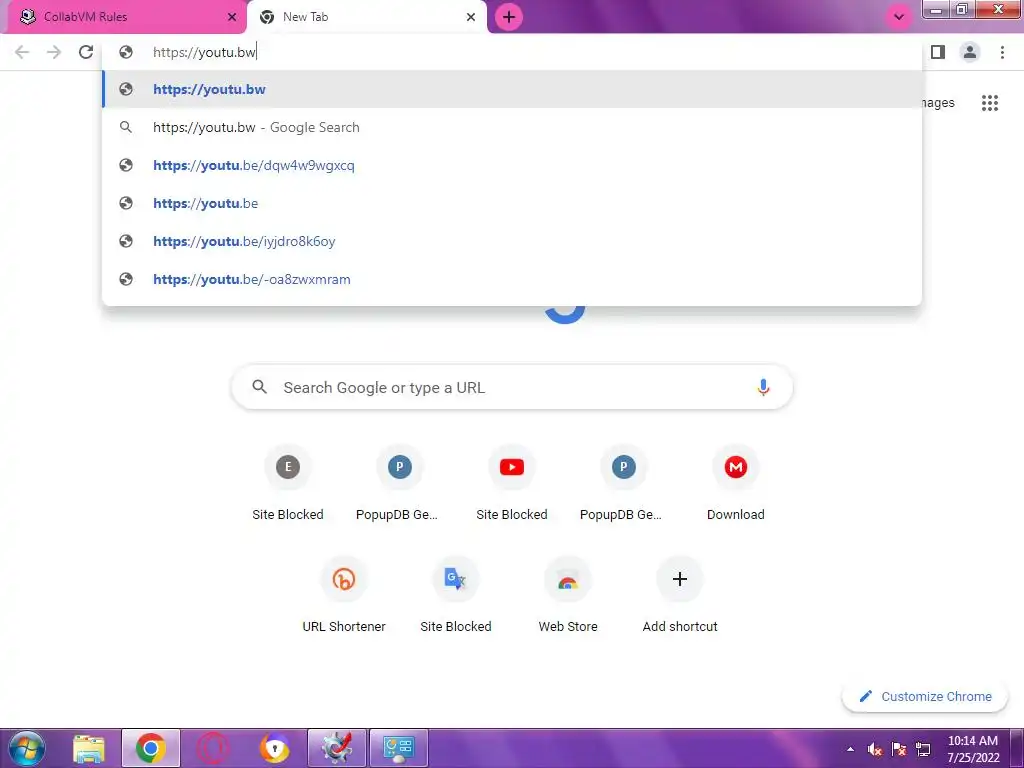This screenshot has height=768, width=1024.
Task: Close the New Tab tab
Action: 471,17
